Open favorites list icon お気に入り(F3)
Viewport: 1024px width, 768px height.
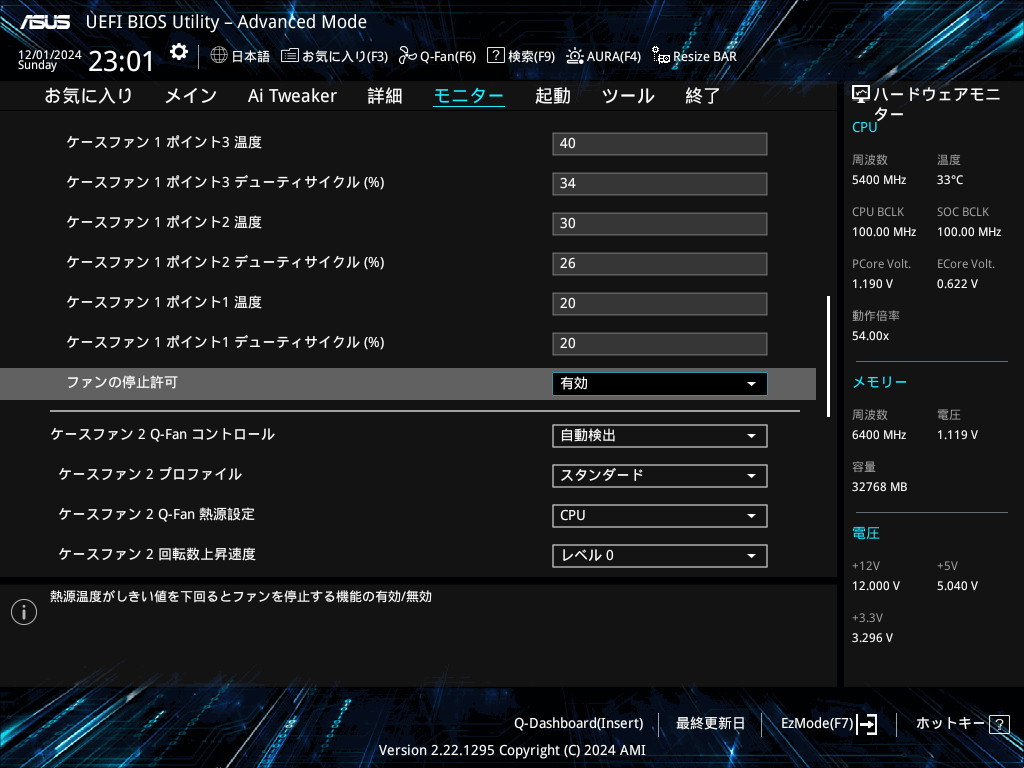289,56
